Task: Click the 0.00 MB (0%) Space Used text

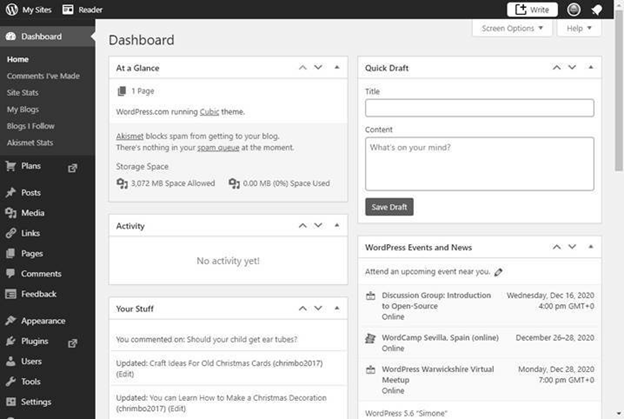Action: click(286, 183)
